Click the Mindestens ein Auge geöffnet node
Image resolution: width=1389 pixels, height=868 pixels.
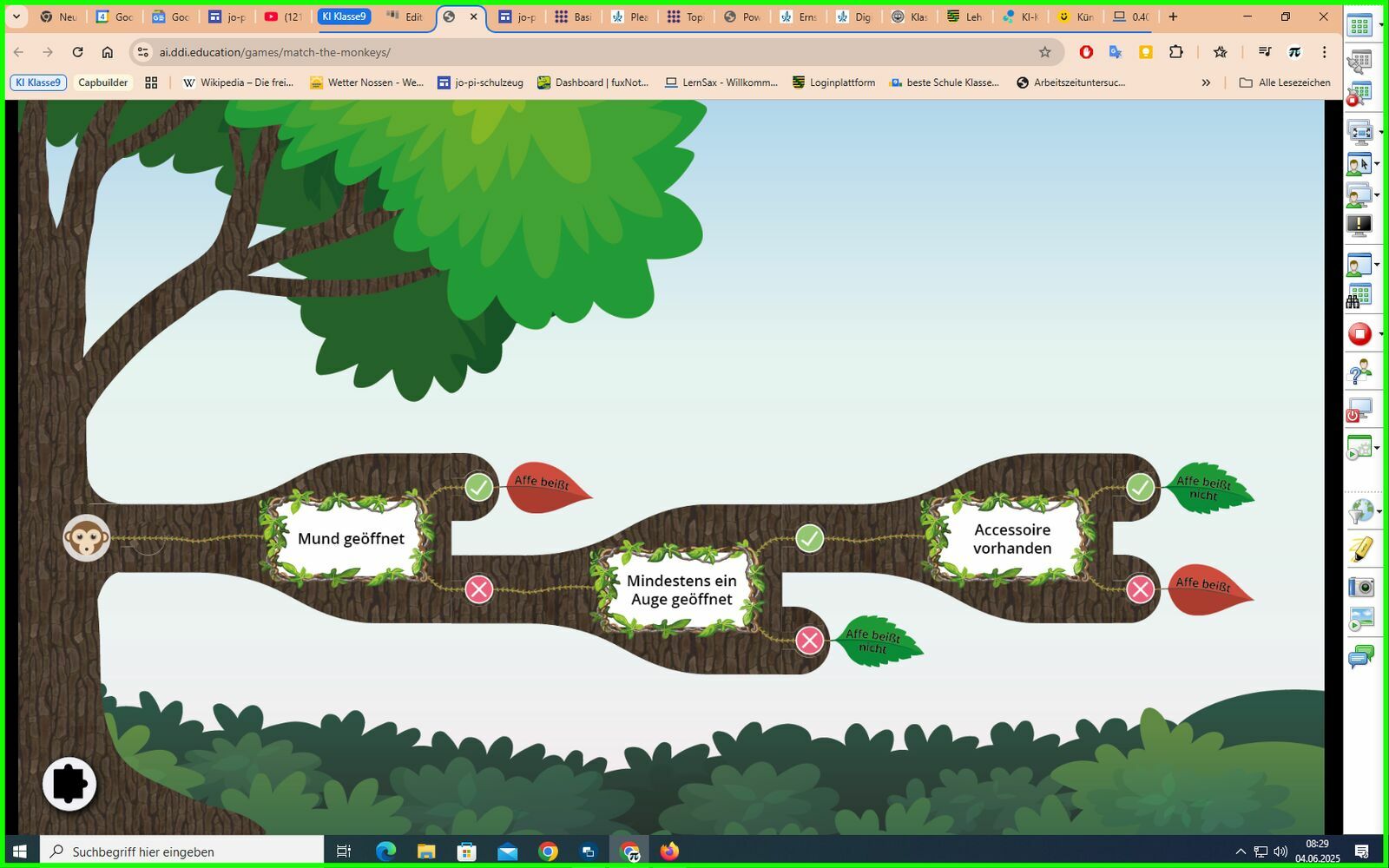click(x=681, y=589)
